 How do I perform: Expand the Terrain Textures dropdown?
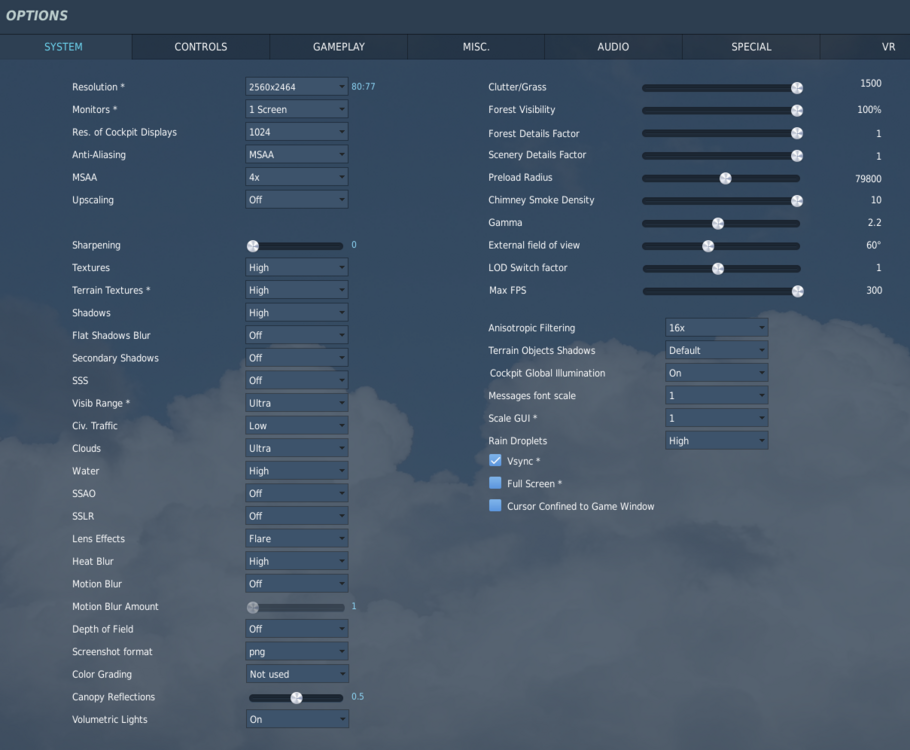[x=297, y=290]
